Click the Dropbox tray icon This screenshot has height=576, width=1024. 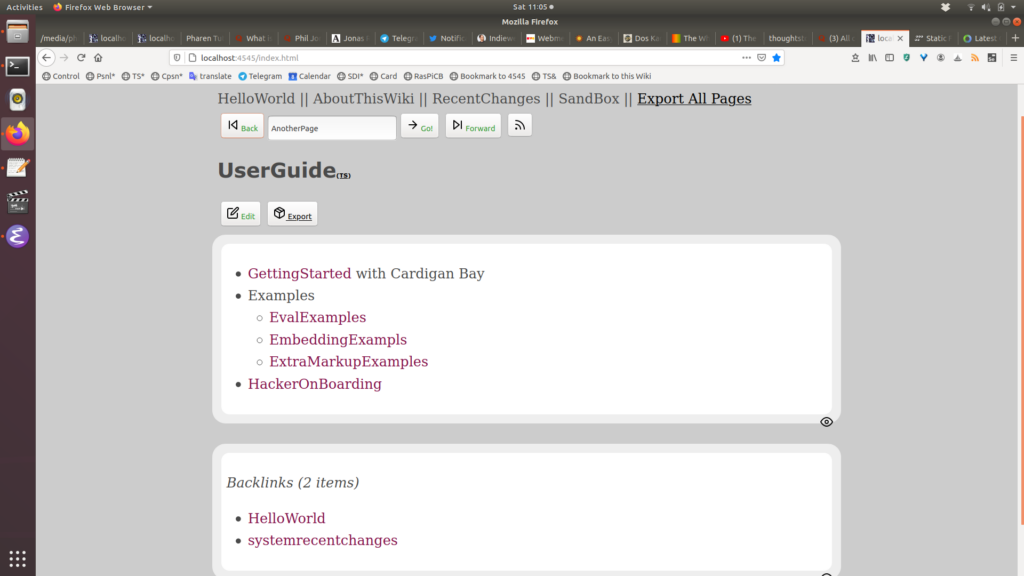pyautogui.click(x=945, y=7)
